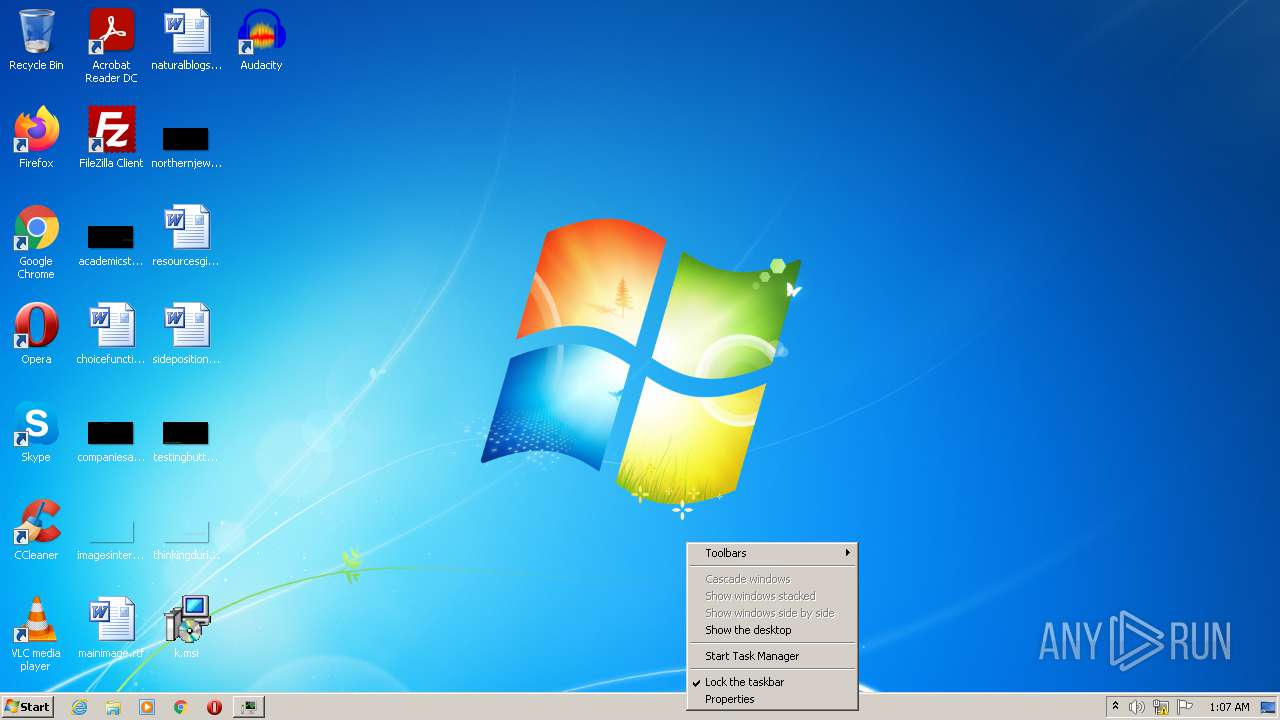Image resolution: width=1280 pixels, height=720 pixels.
Task: Open the Recycle Bin desktop icon
Action: [36, 40]
